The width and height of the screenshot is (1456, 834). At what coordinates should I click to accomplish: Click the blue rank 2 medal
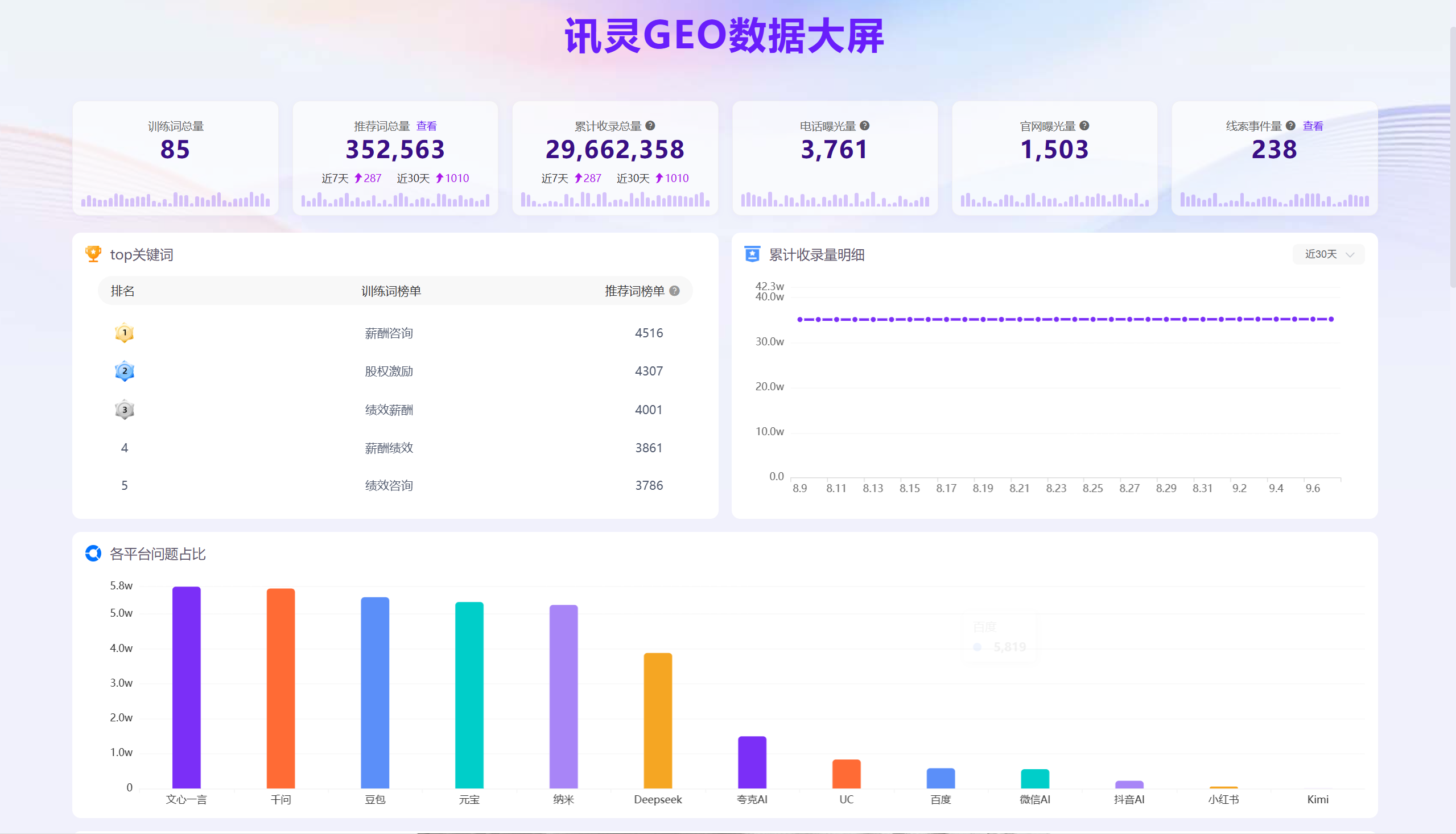click(x=124, y=371)
